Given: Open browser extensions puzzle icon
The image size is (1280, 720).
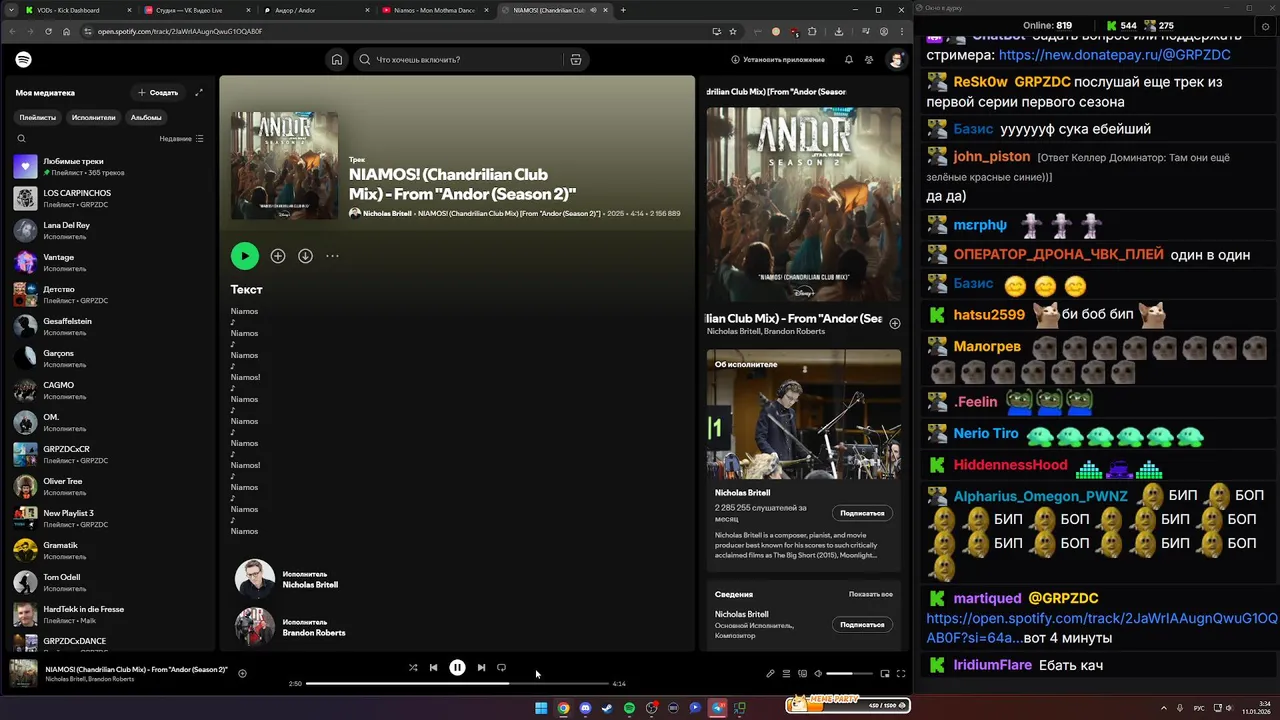Looking at the screenshot, I should 812,31.
